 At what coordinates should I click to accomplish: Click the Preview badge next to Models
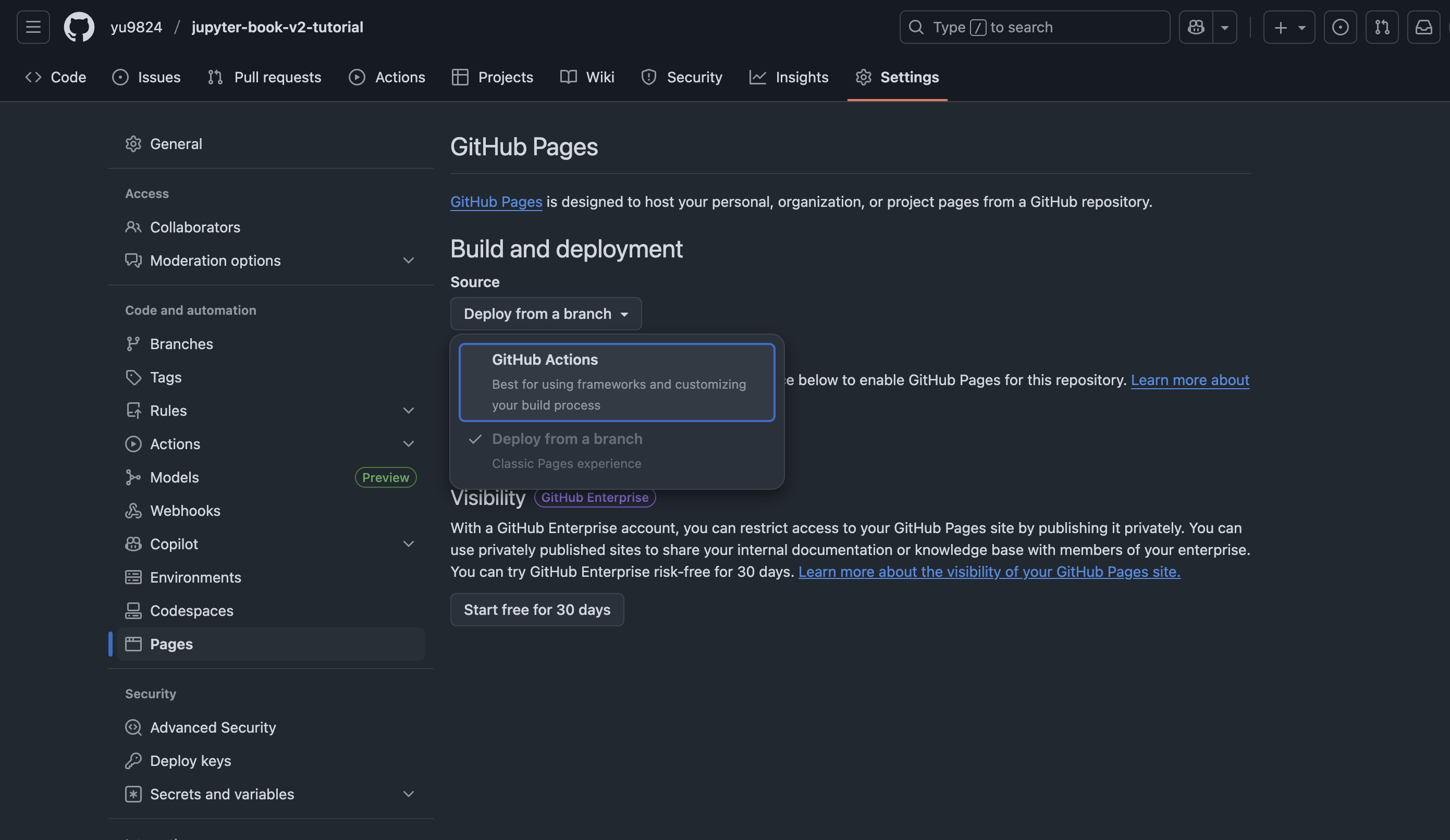[x=386, y=477]
